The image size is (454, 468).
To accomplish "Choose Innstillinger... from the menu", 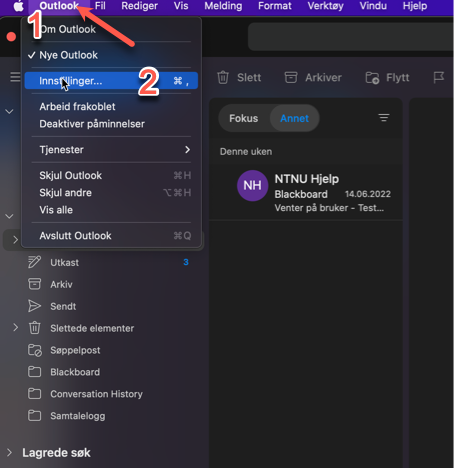I will [x=111, y=81].
